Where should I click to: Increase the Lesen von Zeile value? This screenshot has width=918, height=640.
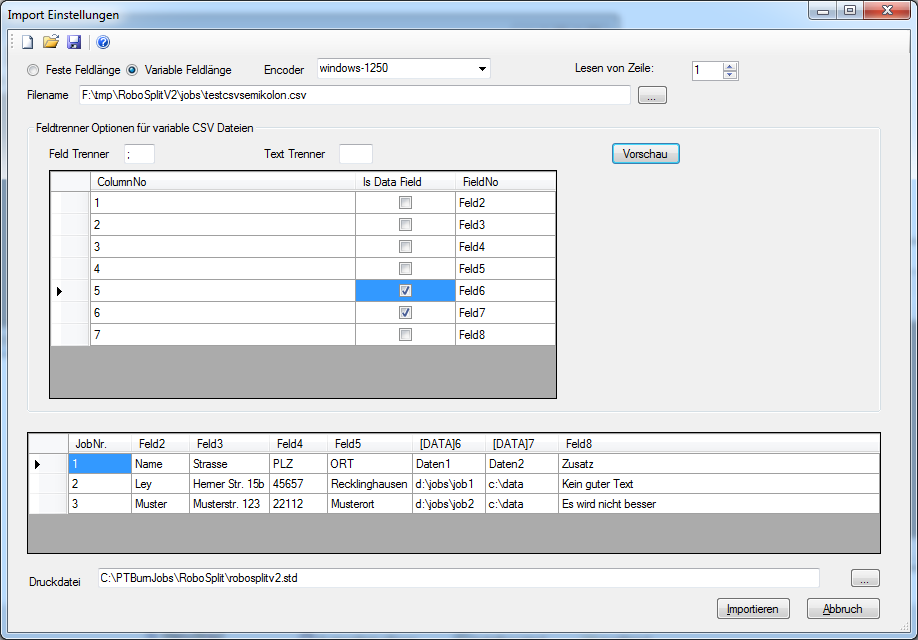[x=729, y=66]
